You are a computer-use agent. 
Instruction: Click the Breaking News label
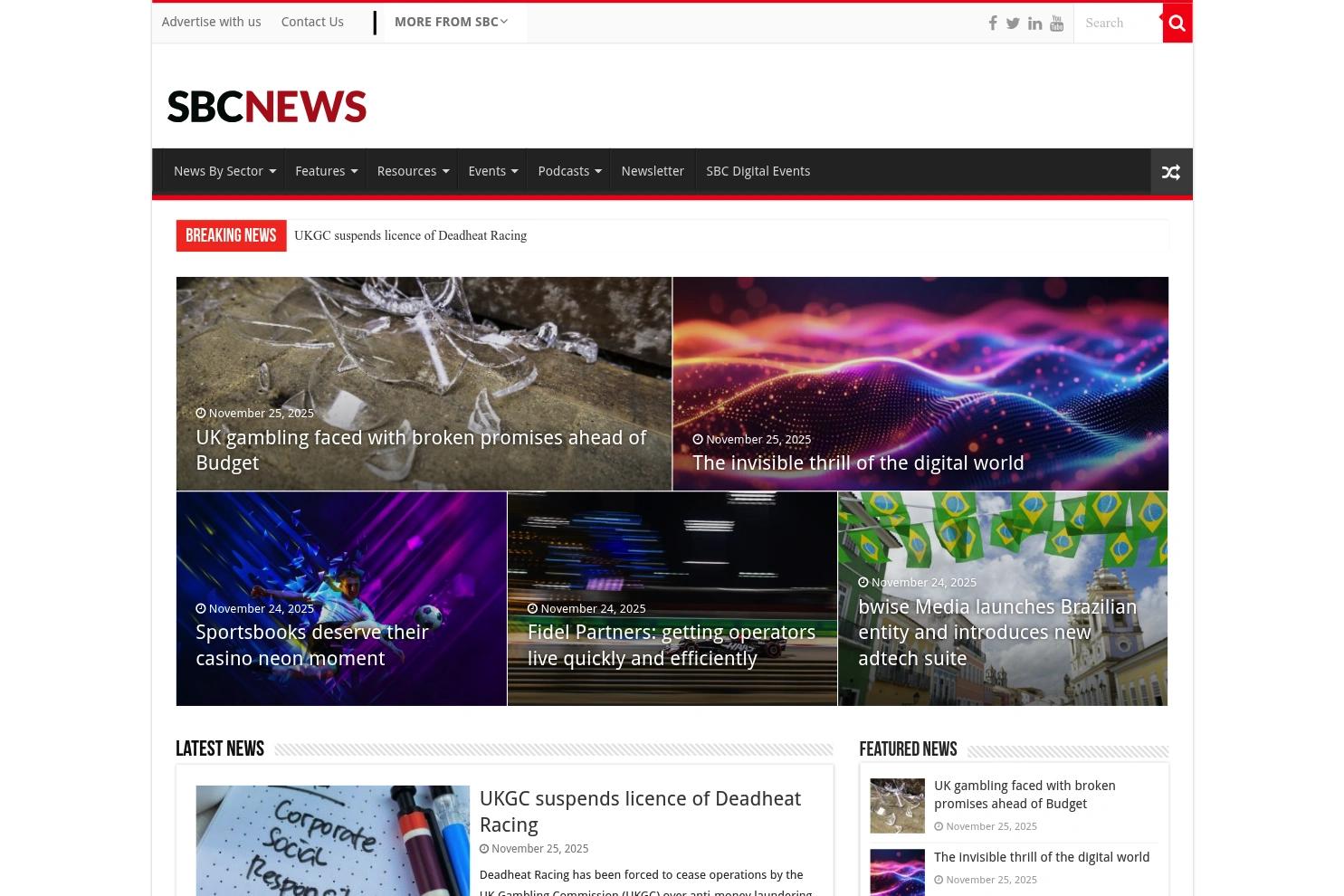pos(231,235)
